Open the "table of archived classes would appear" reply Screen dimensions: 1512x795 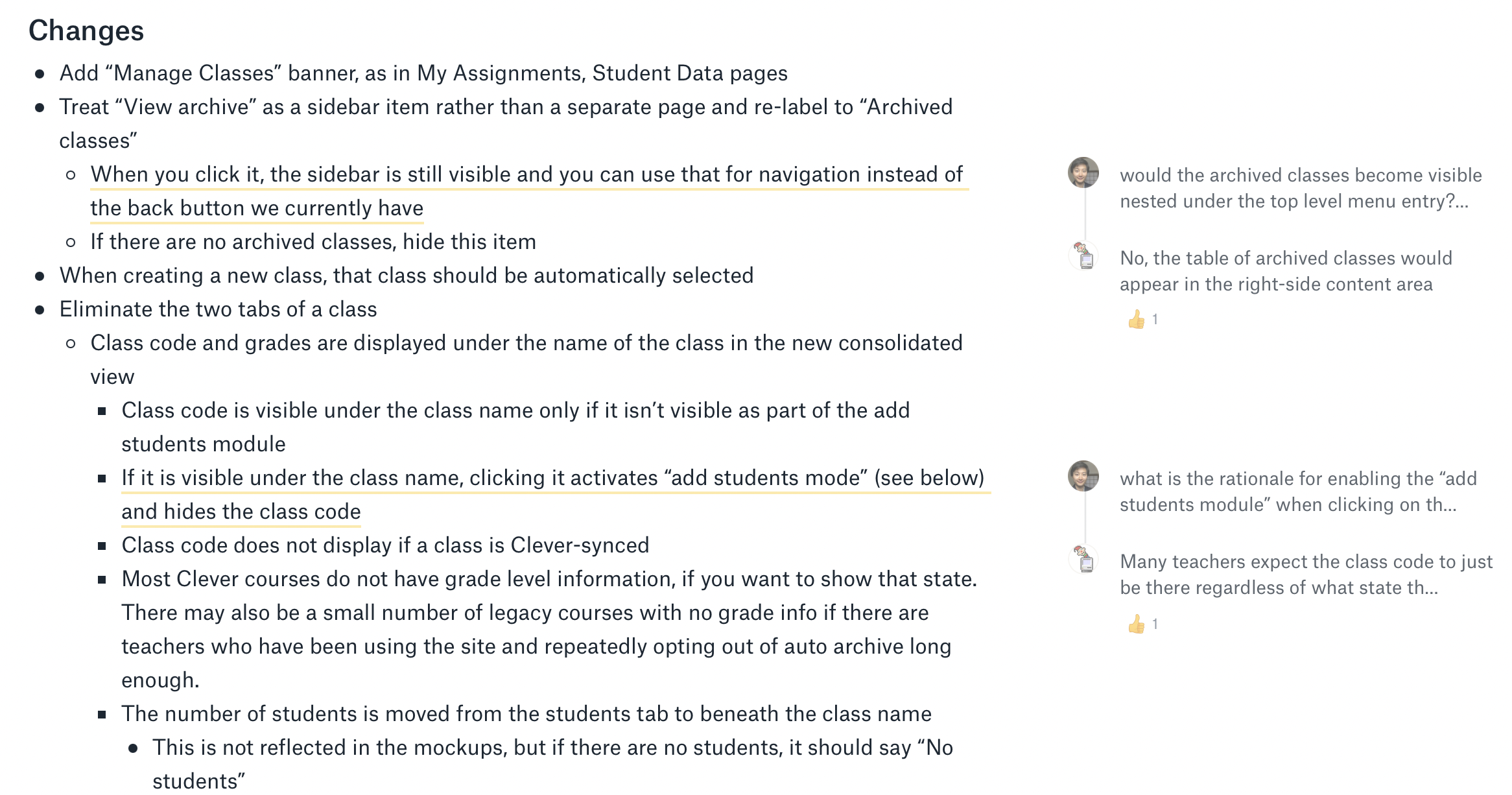pyautogui.click(x=1285, y=271)
